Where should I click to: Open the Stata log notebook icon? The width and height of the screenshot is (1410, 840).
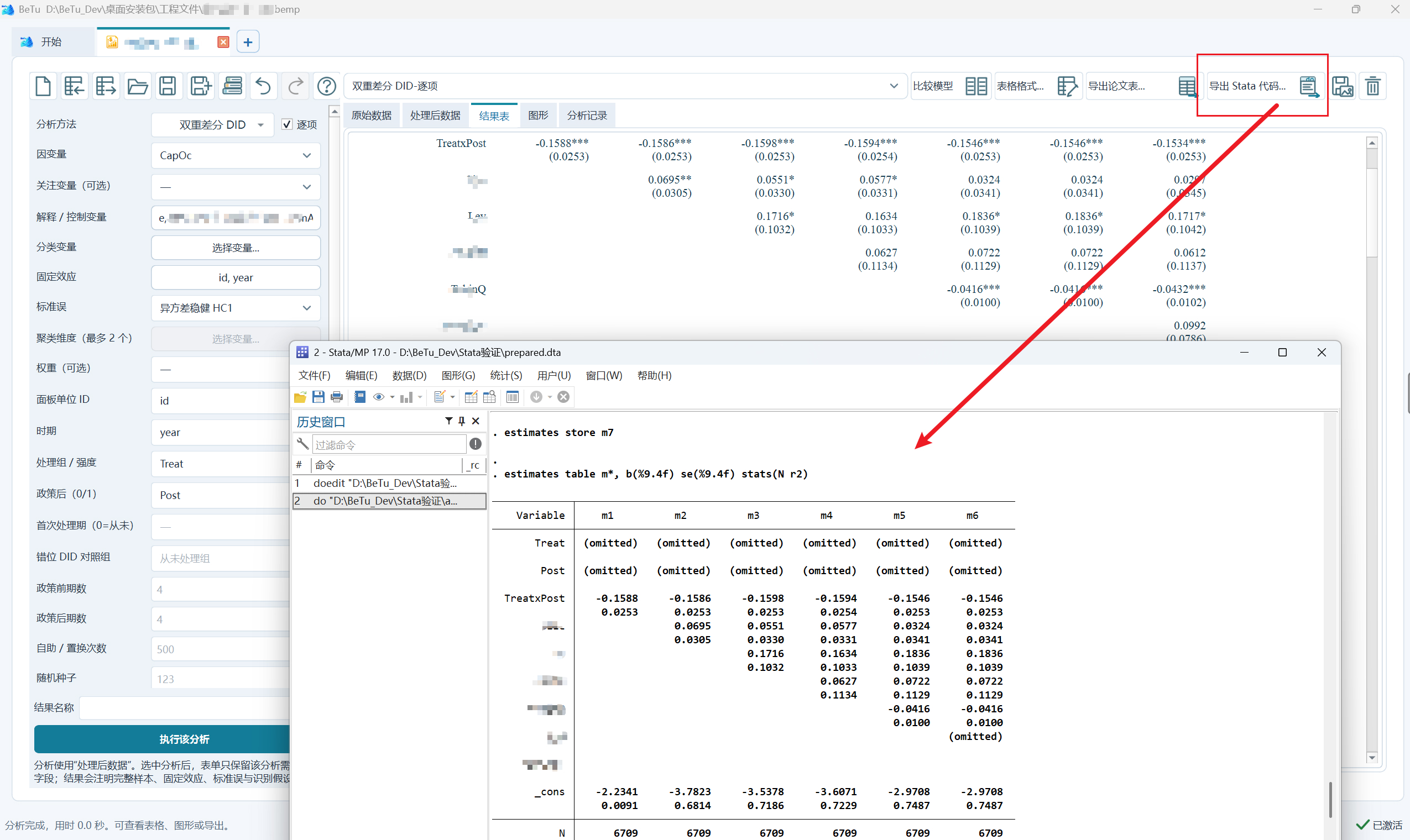(359, 397)
